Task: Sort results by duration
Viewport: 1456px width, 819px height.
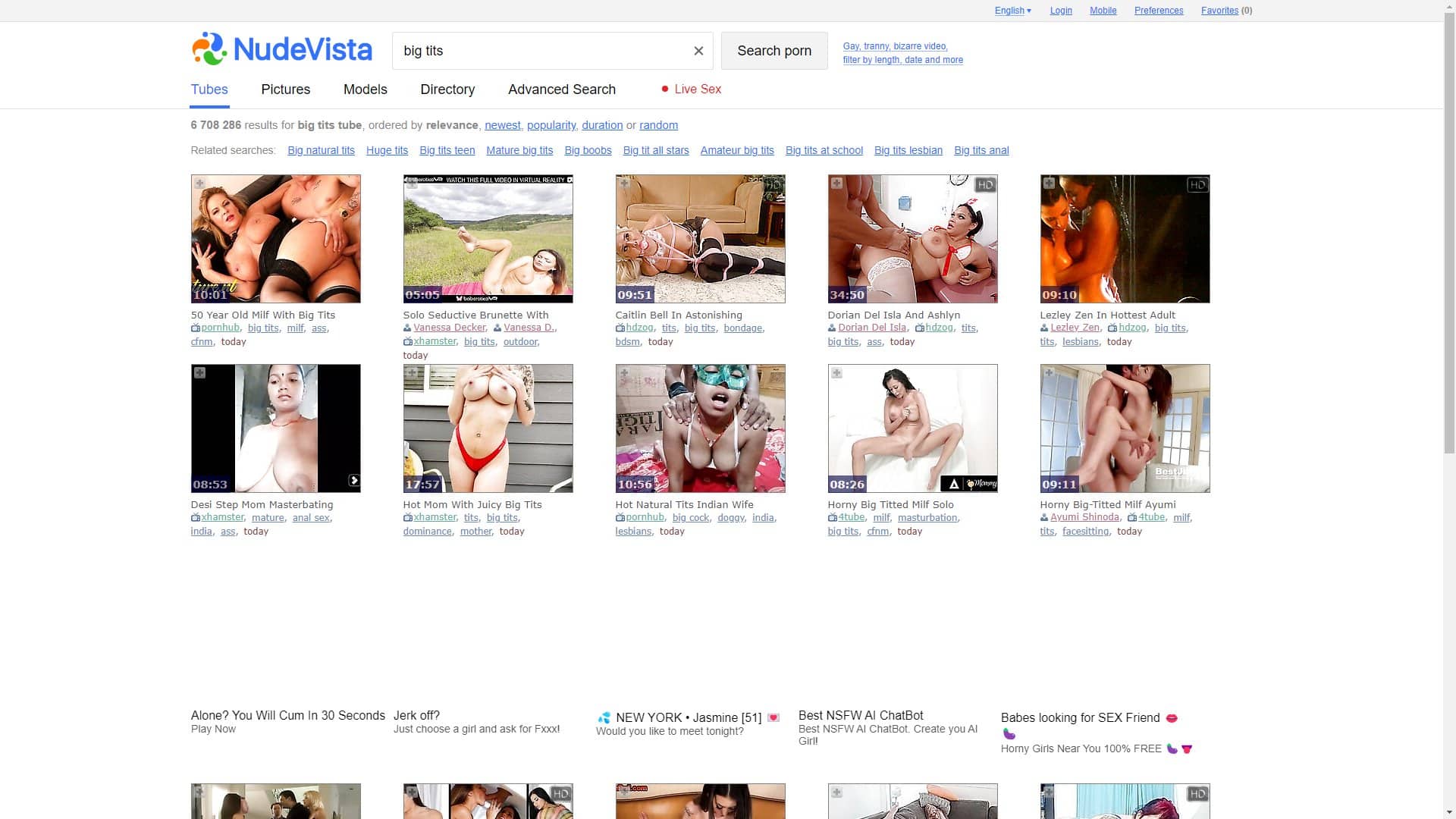Action: (602, 125)
